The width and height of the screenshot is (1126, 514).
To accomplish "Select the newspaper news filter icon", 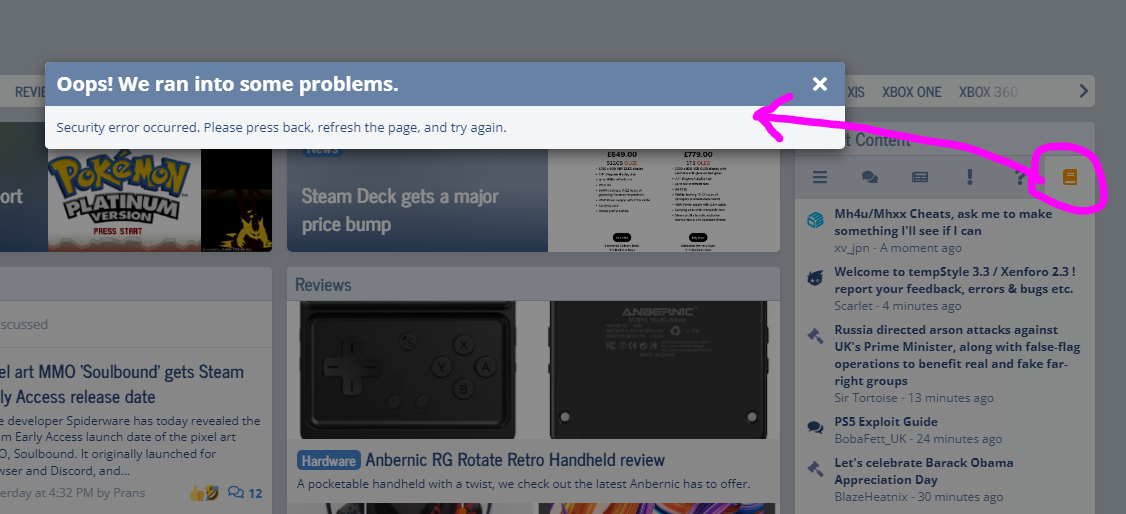I will coord(920,177).
